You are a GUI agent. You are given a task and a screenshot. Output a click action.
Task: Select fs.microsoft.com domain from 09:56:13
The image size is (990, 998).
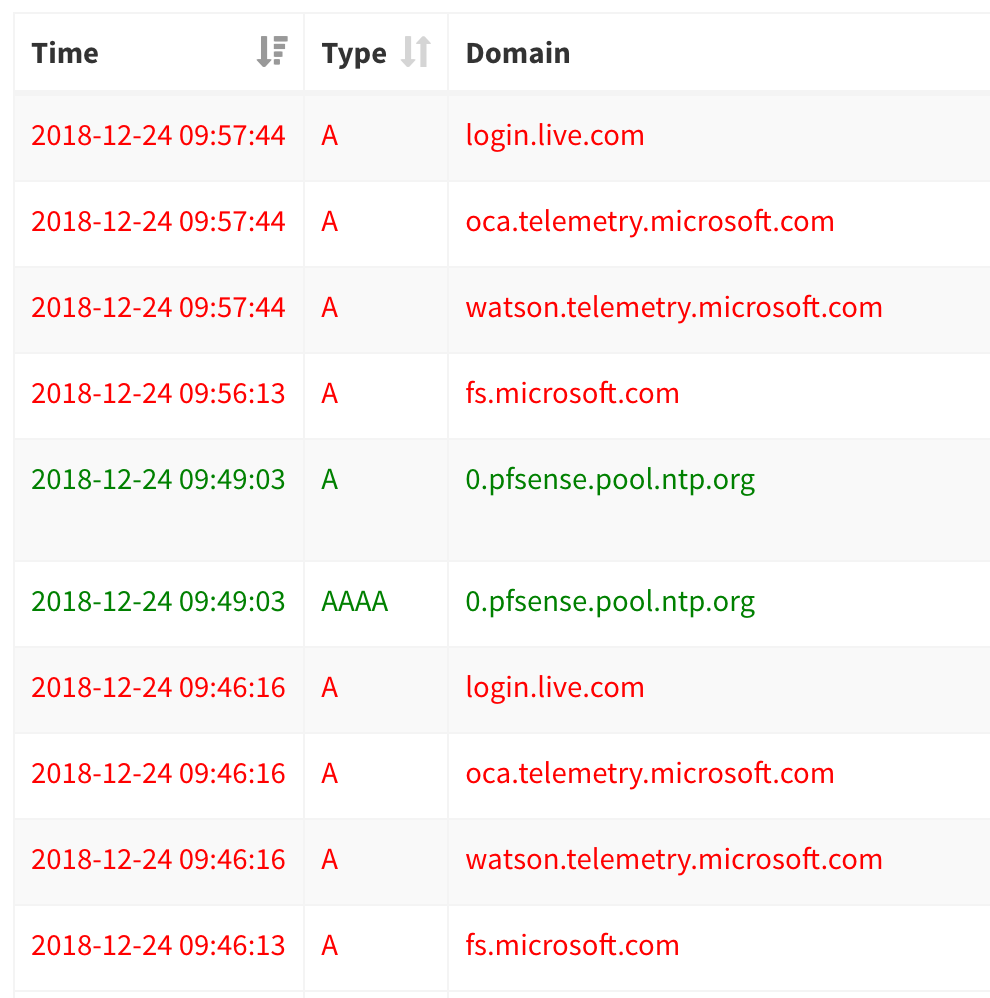pyautogui.click(x=572, y=393)
